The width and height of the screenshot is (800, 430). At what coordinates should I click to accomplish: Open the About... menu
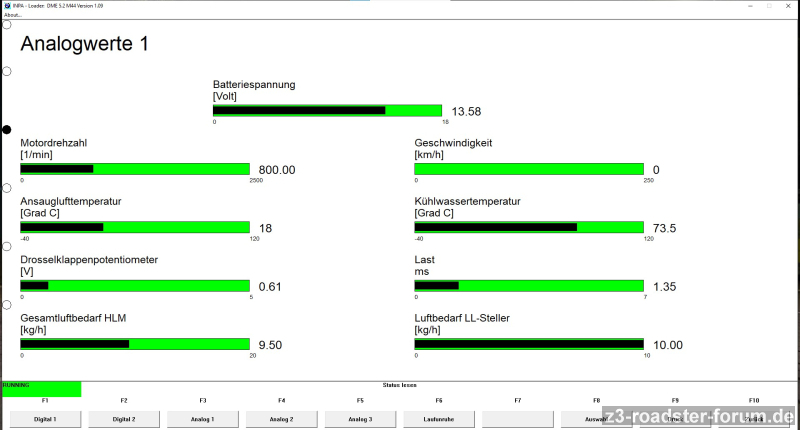[x=13, y=14]
